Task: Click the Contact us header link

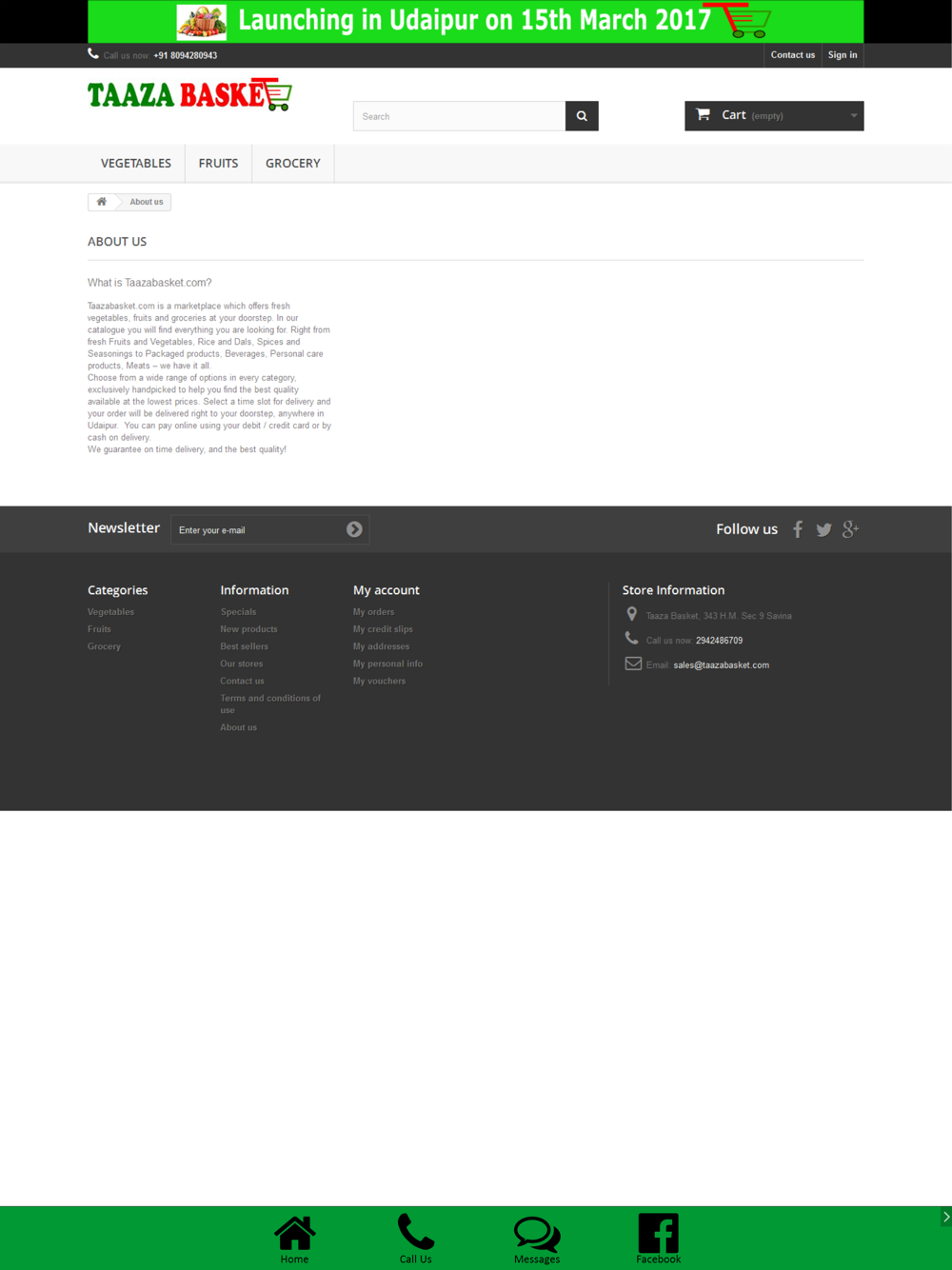Action: tap(793, 55)
